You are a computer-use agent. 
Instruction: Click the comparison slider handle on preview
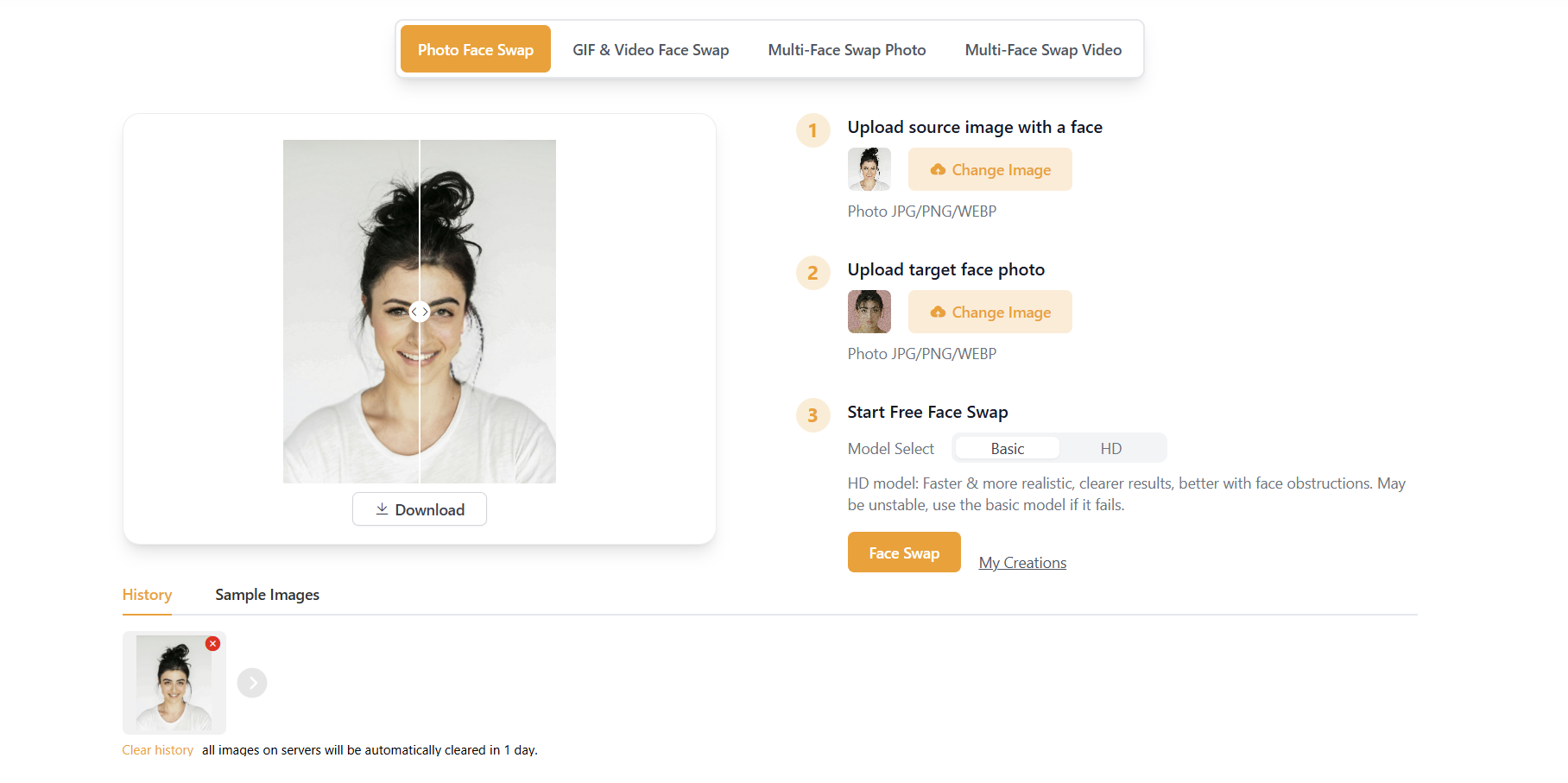coord(420,312)
